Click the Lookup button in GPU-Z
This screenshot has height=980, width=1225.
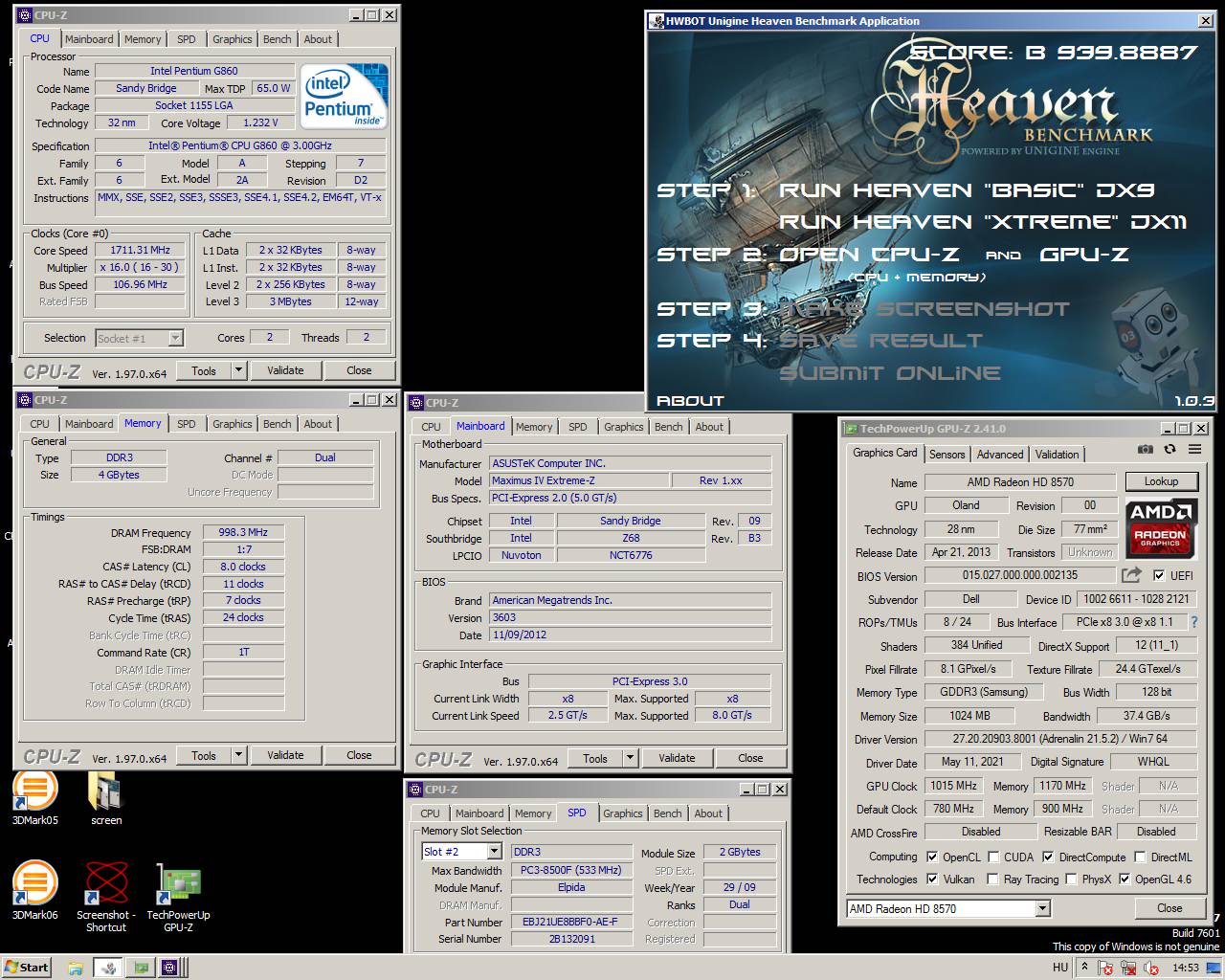1161,481
